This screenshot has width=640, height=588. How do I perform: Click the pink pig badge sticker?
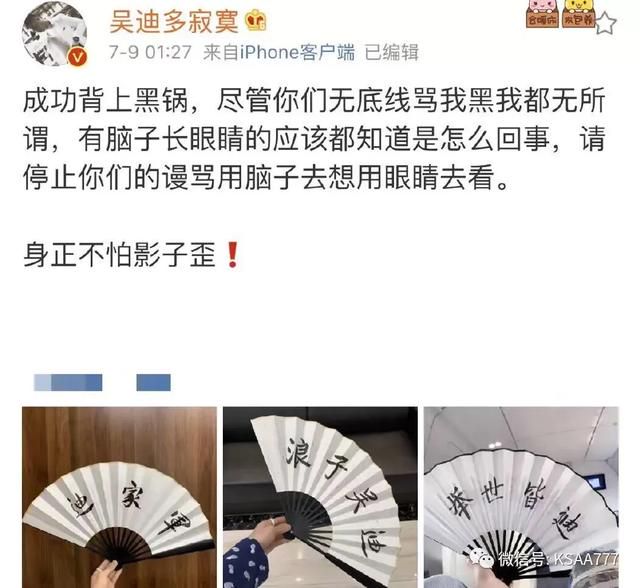pyautogui.click(x=542, y=13)
